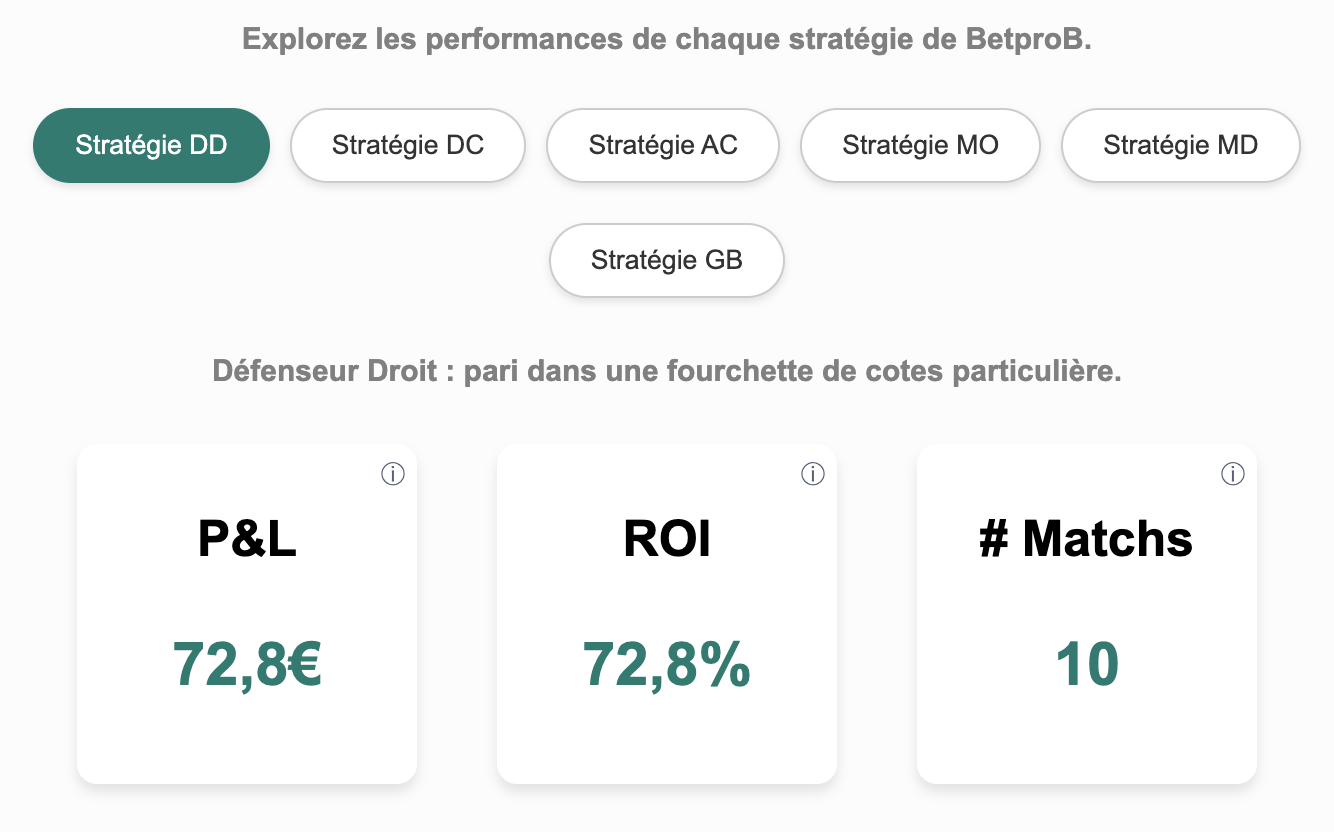Open the Stratégie AC tab
Viewport: 1334px width, 832px height.
663,145
